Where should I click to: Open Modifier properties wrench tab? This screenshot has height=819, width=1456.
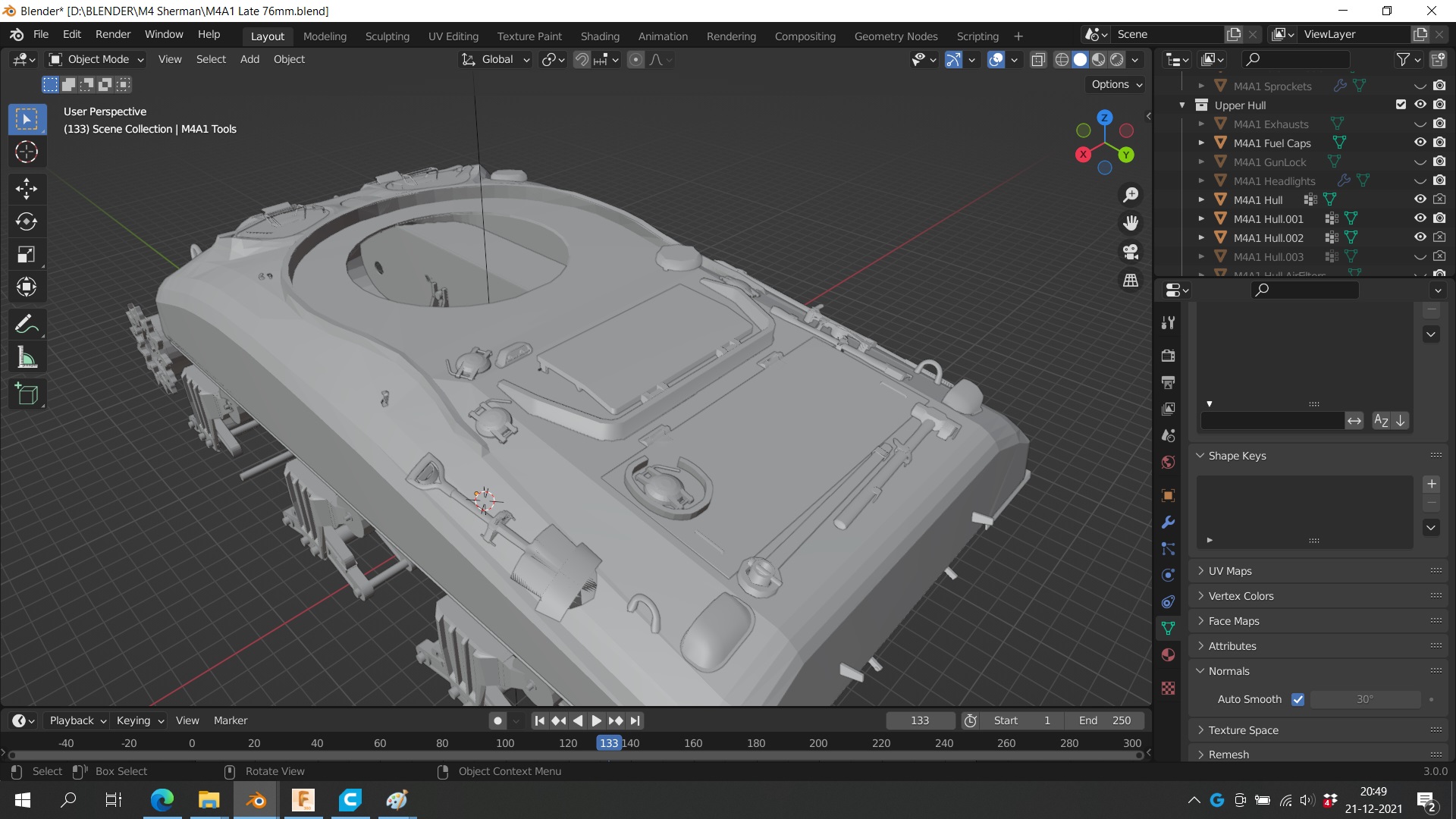[x=1168, y=522]
